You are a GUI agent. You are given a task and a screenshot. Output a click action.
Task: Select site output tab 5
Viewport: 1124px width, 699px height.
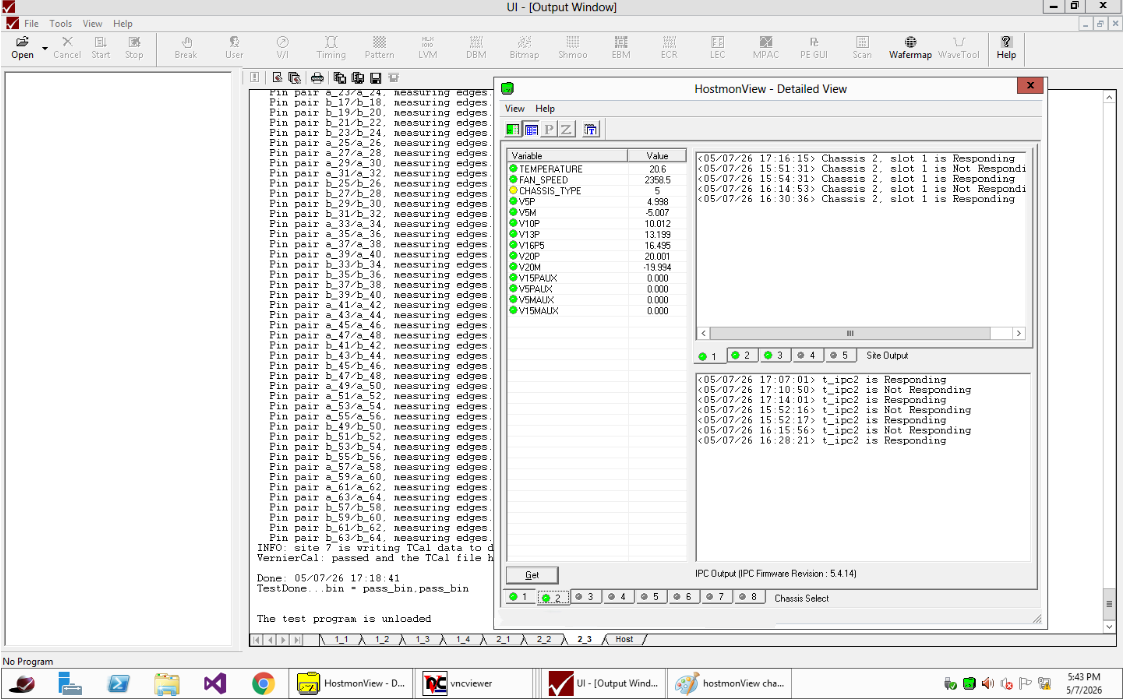point(839,355)
